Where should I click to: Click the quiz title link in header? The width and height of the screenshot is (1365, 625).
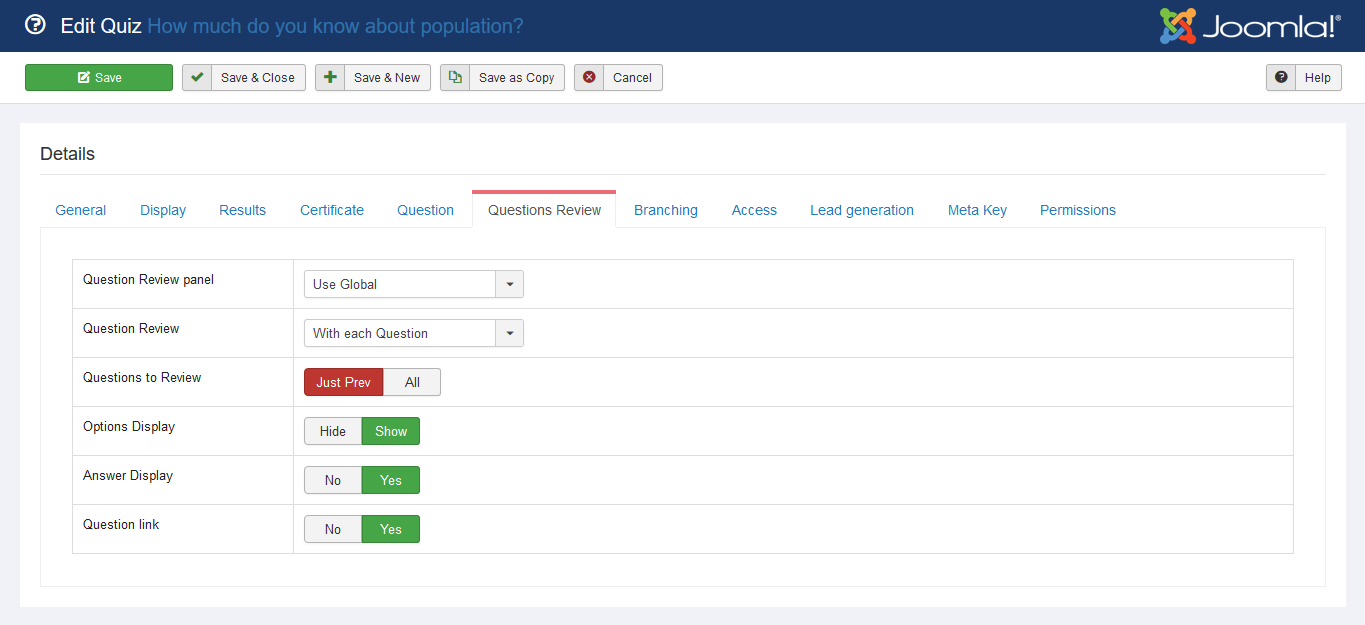point(335,26)
